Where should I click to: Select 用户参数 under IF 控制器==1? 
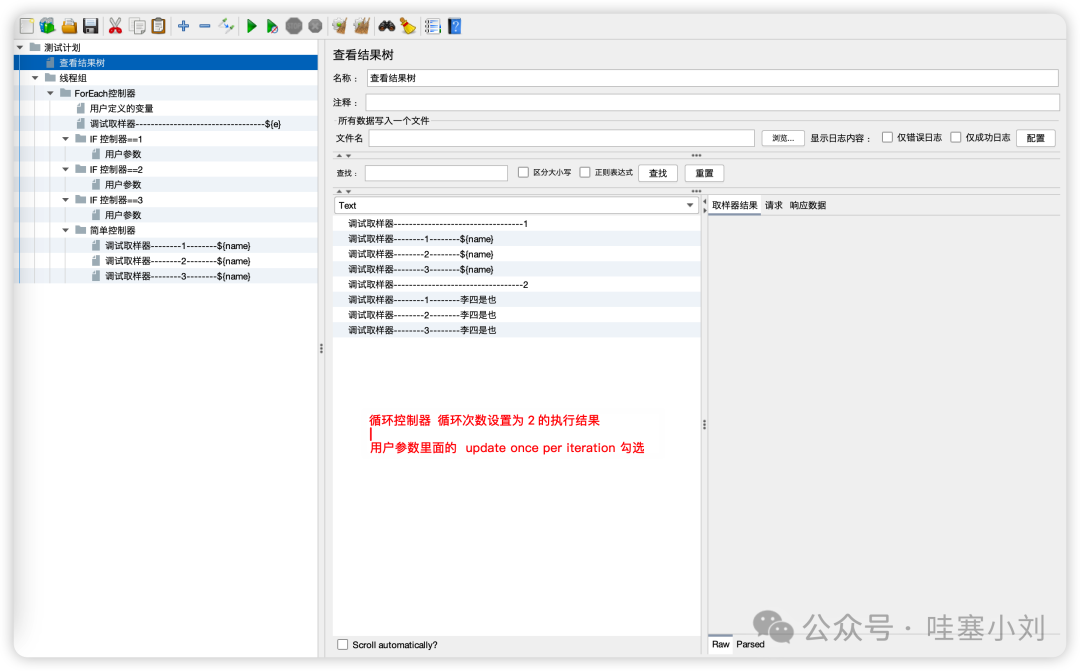coord(123,154)
